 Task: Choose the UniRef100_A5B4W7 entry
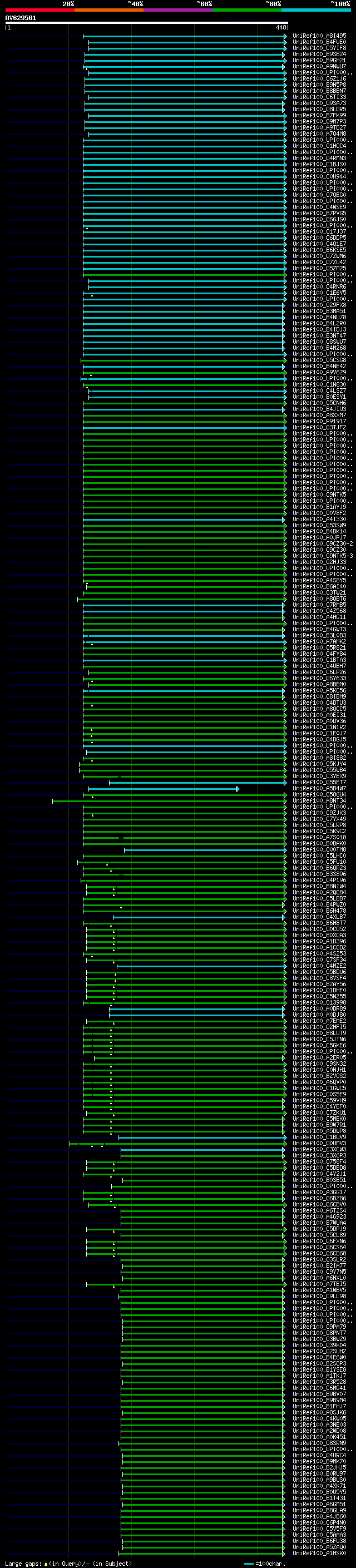click(319, 788)
